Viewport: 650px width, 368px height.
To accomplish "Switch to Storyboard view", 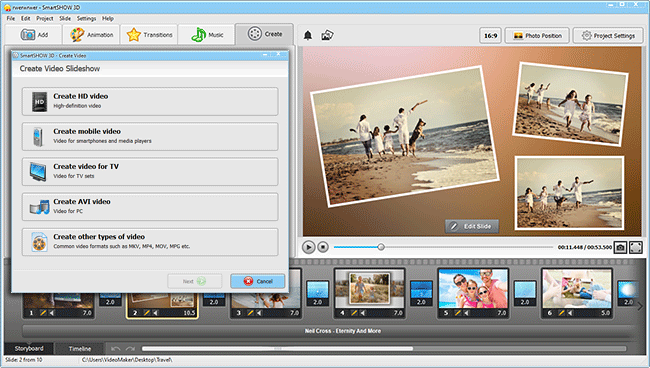I will 29,349.
